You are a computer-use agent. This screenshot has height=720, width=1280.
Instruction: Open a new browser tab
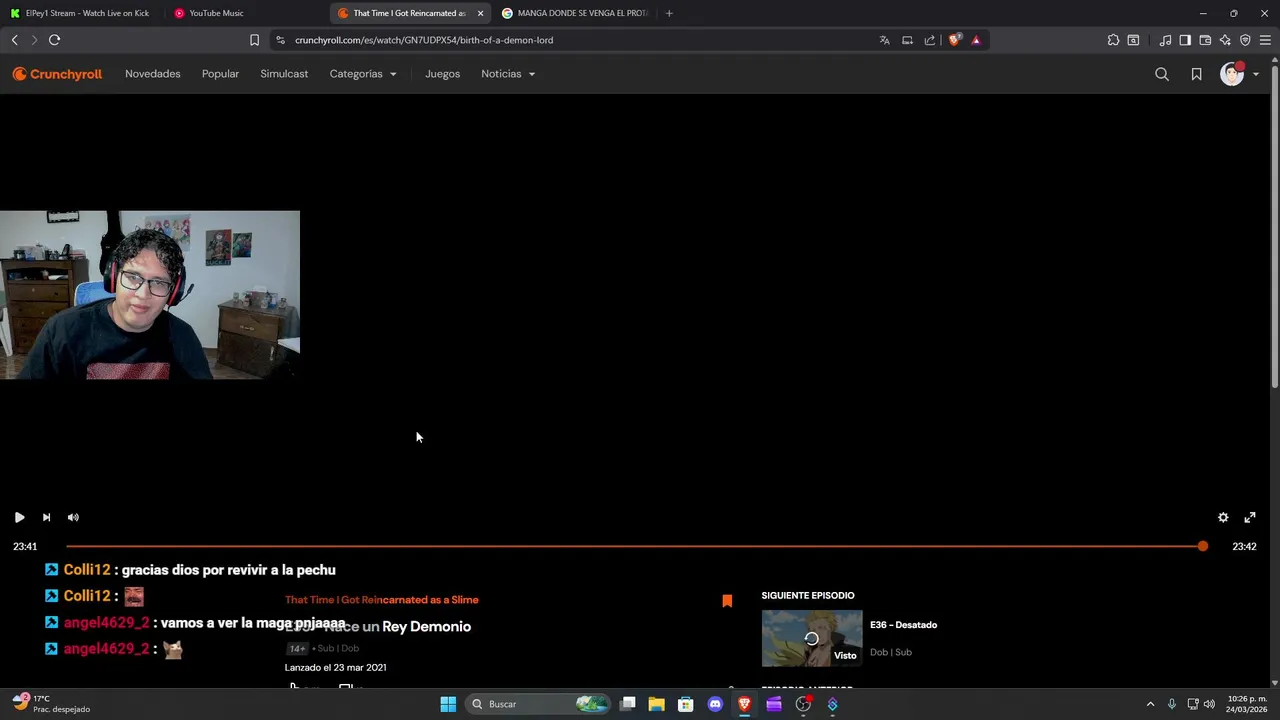pos(669,13)
